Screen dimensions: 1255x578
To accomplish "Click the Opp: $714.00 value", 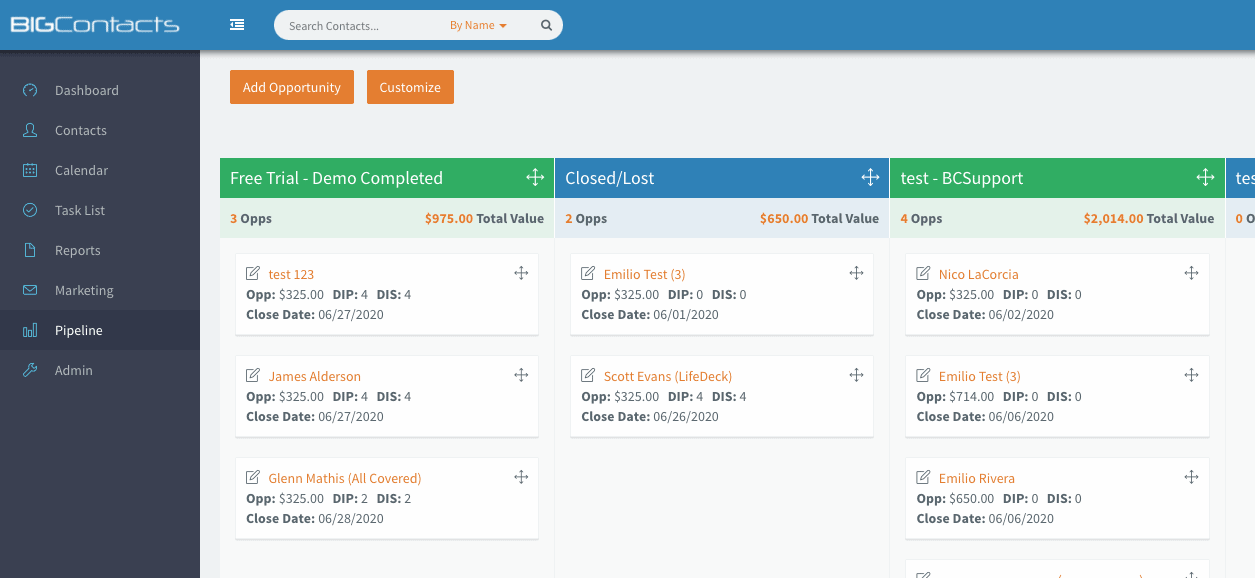I will (x=956, y=396).
